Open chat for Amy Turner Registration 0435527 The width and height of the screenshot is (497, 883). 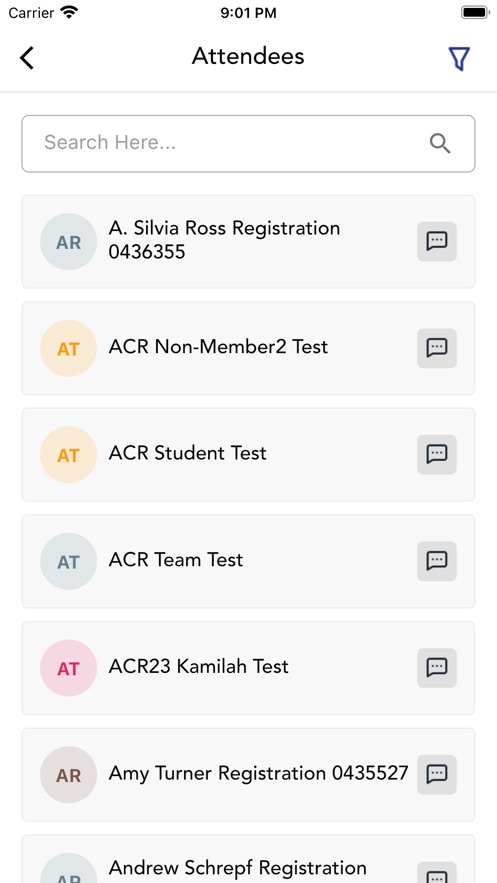tap(437, 774)
